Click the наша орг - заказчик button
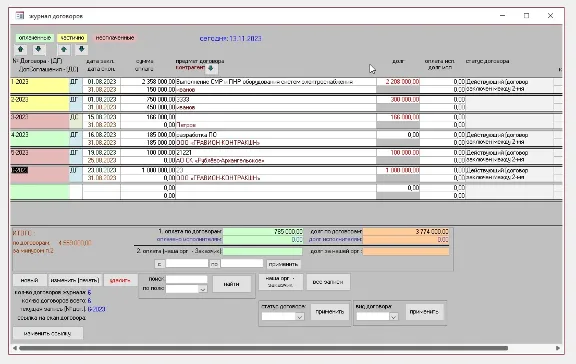576x364 pixels. [x=281, y=282]
